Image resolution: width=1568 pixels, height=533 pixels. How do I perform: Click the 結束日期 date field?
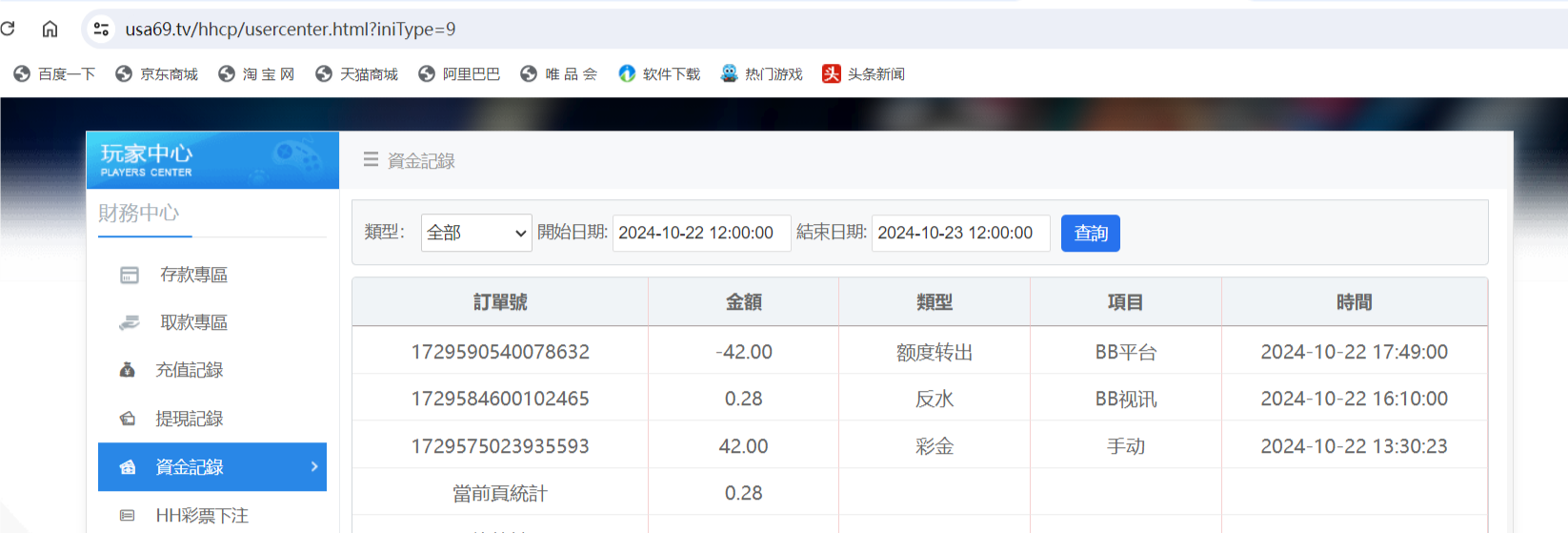tap(960, 233)
